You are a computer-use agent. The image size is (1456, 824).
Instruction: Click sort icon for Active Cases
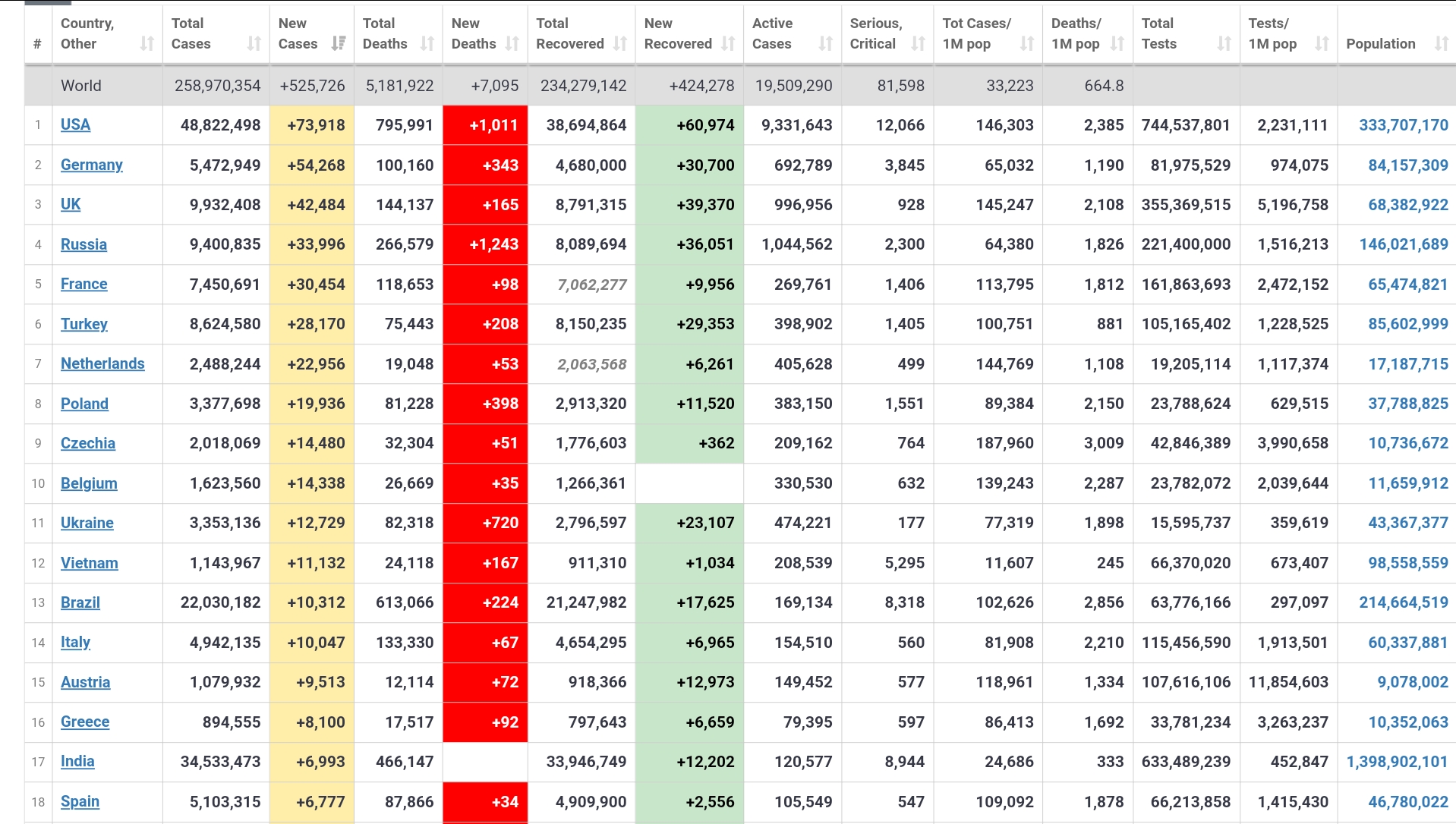click(826, 44)
